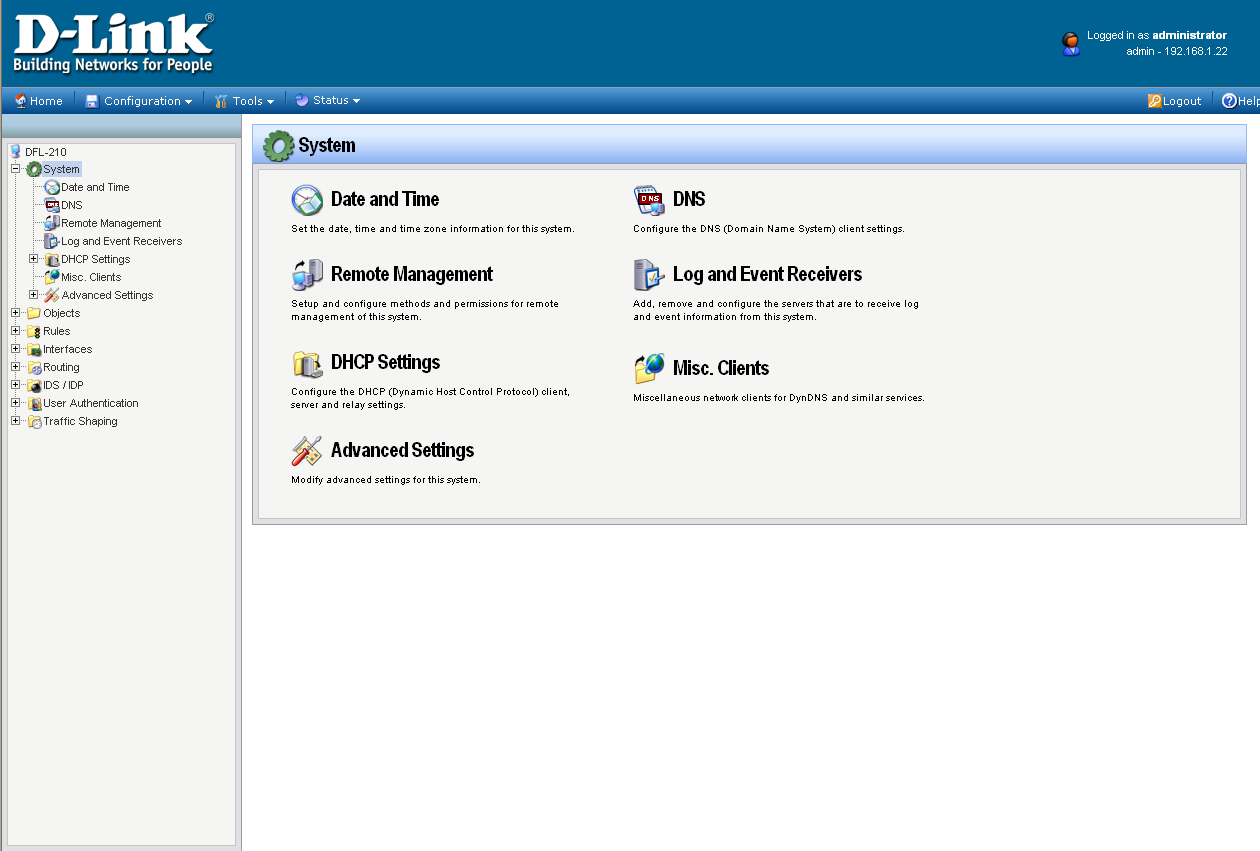This screenshot has height=851, width=1260.
Task: Click the Misc. Clients globe icon in main panel
Action: point(649,368)
